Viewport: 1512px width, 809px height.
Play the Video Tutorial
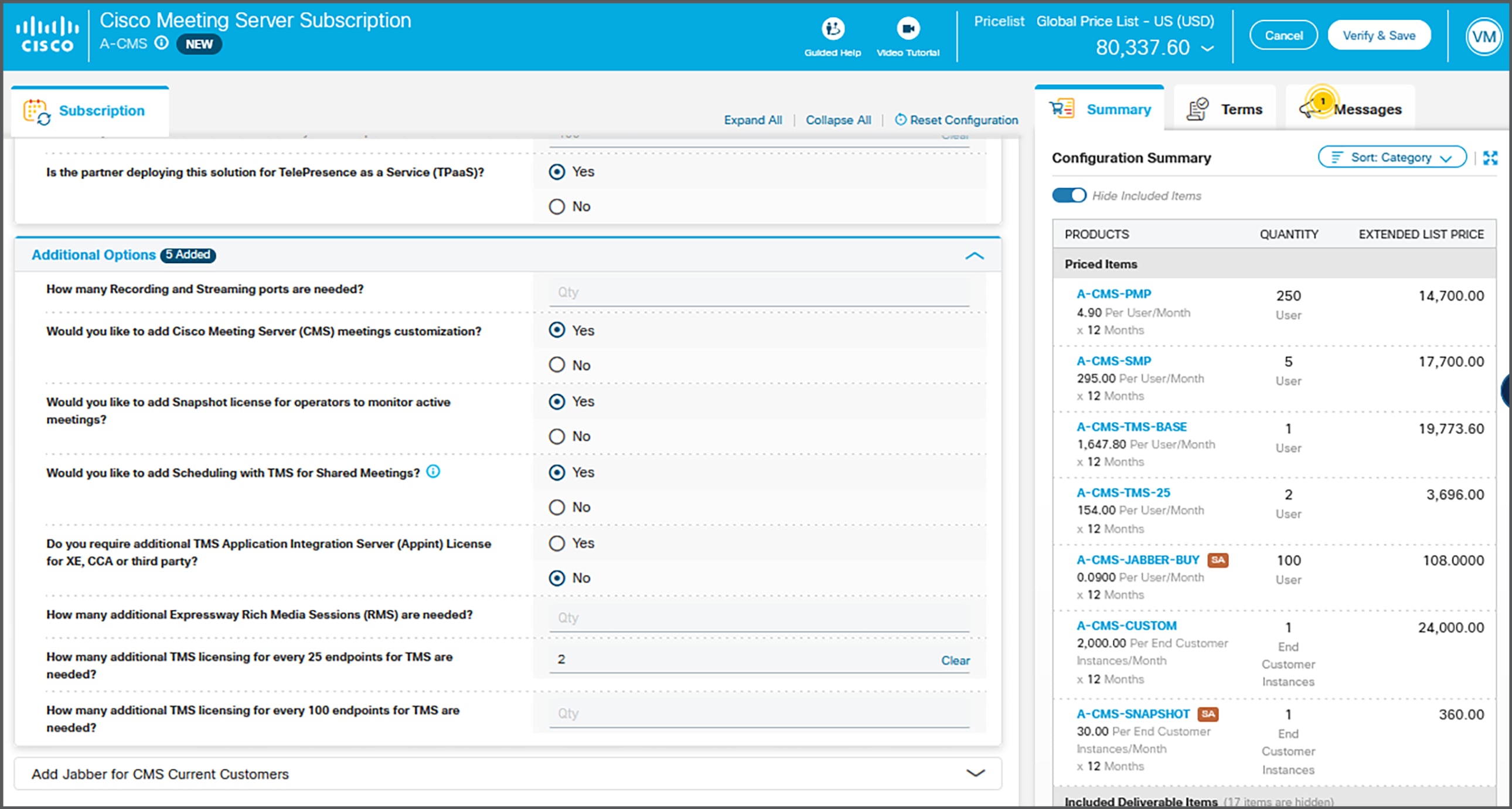click(x=908, y=36)
